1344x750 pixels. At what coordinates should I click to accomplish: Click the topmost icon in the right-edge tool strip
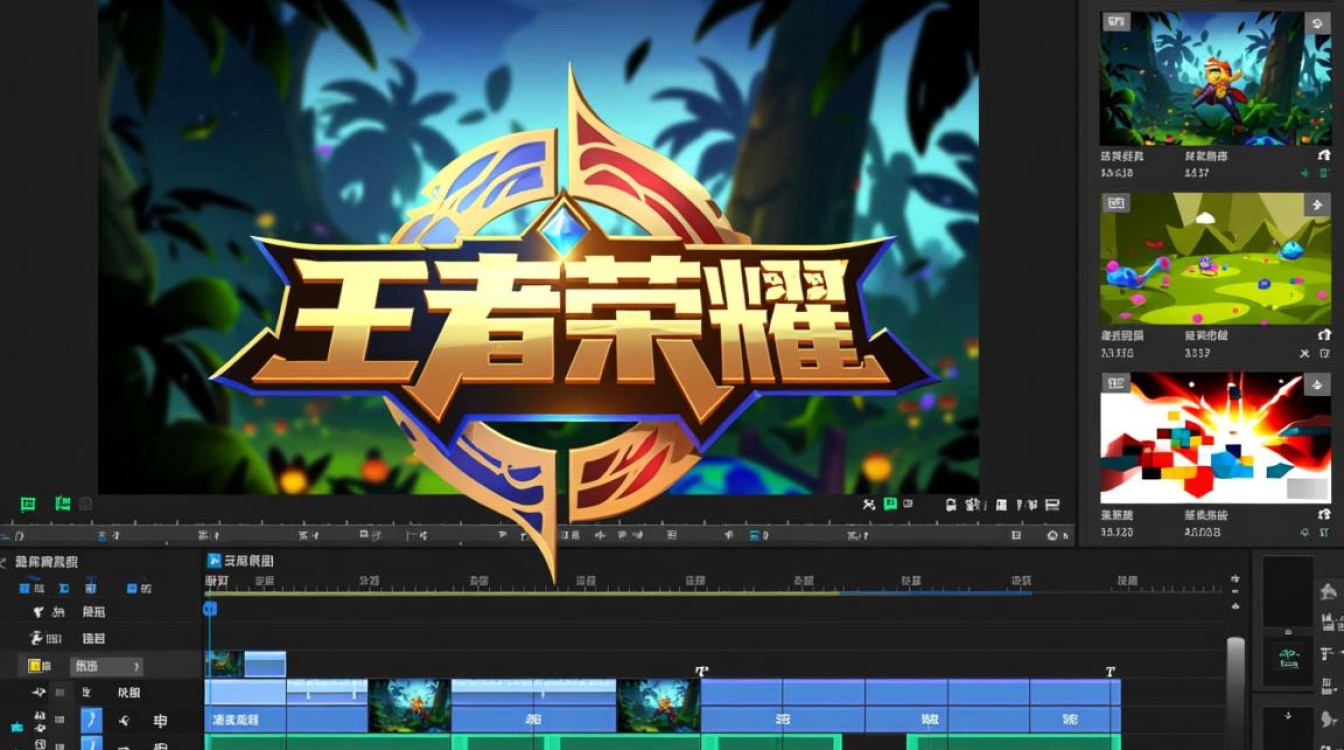click(1329, 592)
